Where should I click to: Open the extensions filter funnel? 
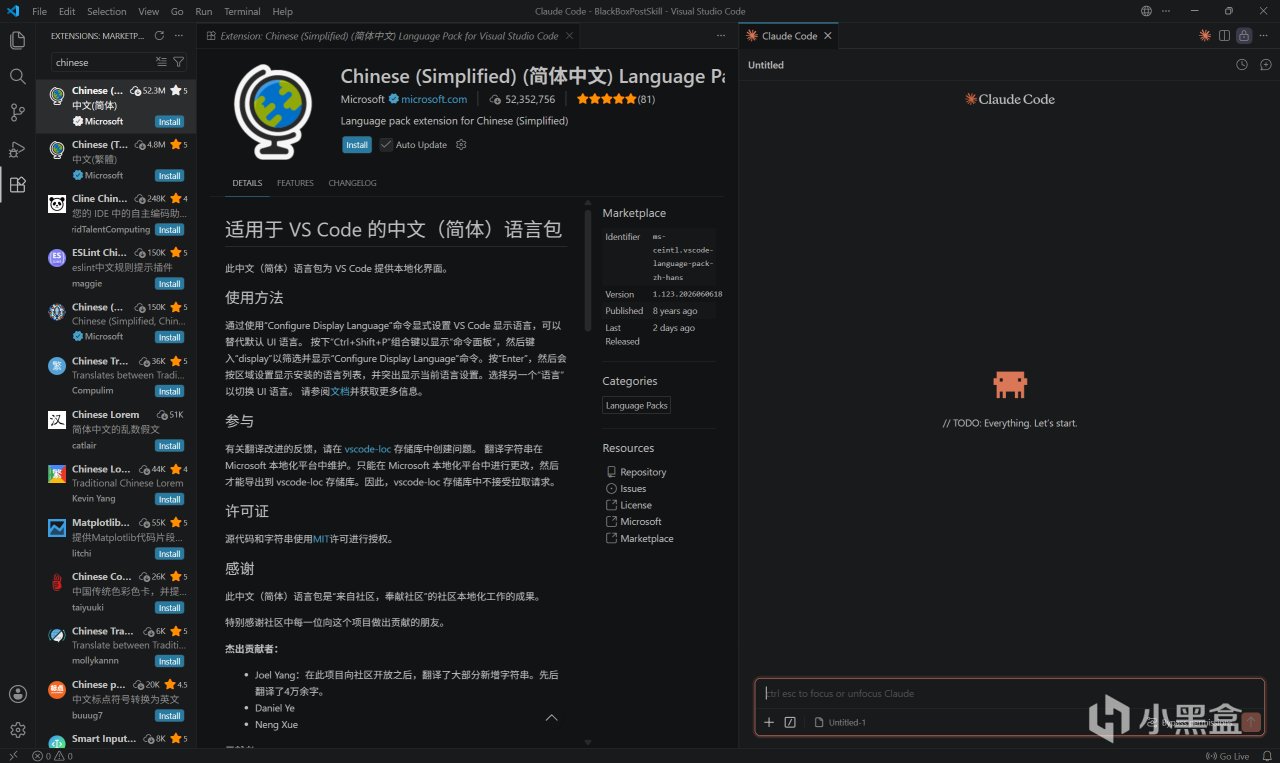click(x=179, y=62)
